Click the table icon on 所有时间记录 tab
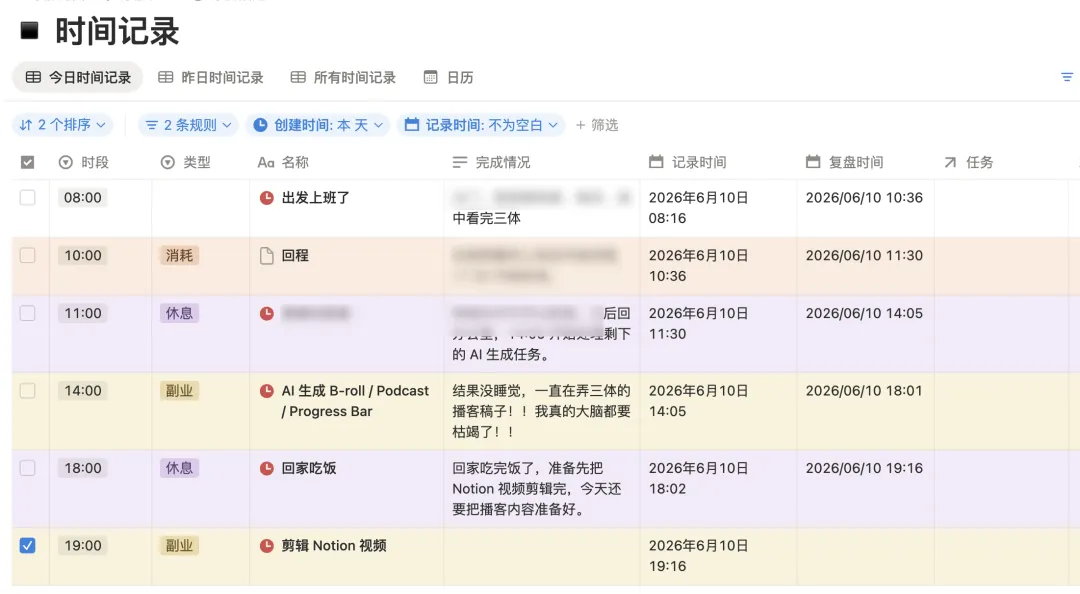This screenshot has width=1080, height=594. click(298, 77)
